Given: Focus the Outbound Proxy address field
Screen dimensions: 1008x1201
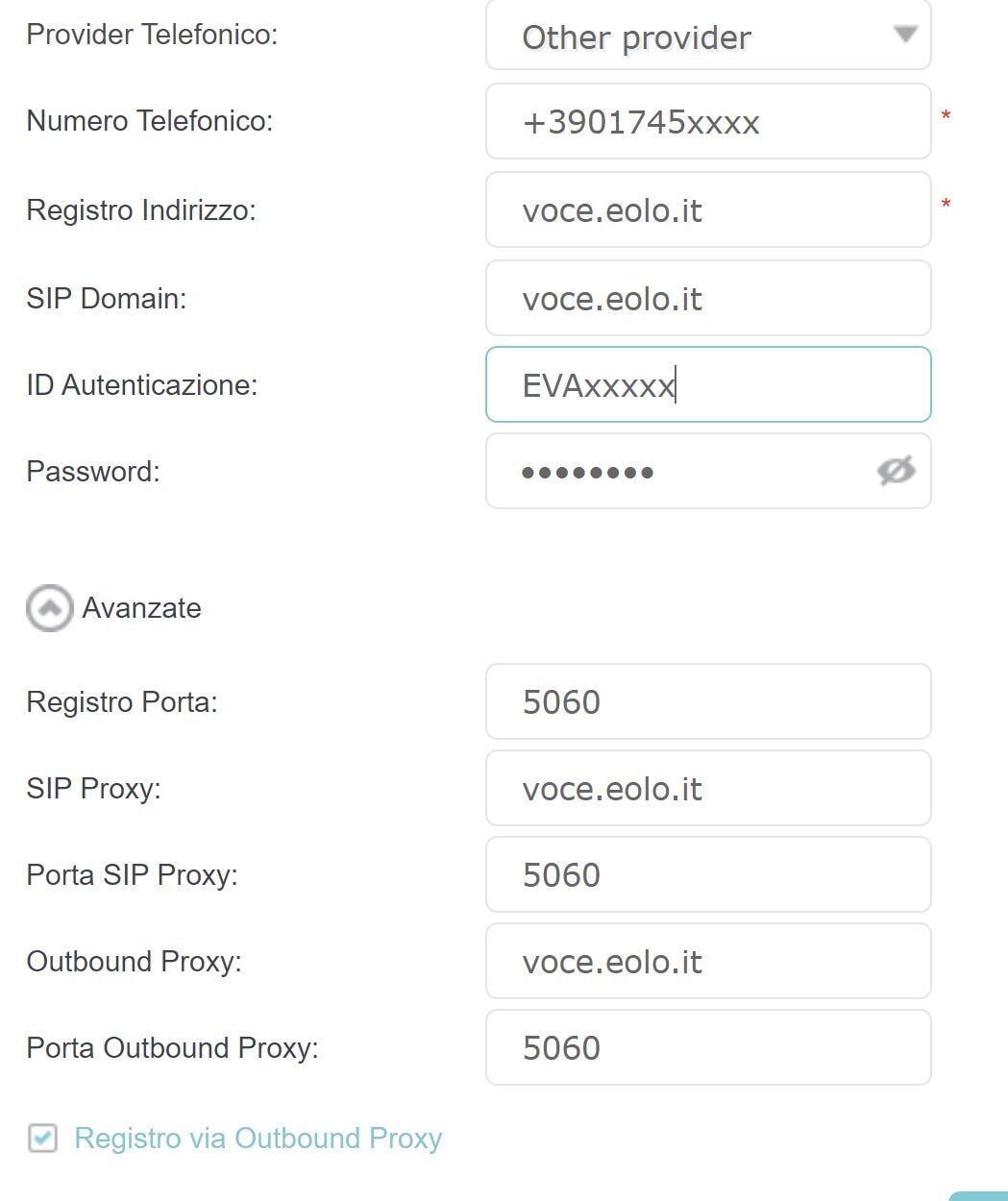Looking at the screenshot, I should pyautogui.click(x=708, y=961).
